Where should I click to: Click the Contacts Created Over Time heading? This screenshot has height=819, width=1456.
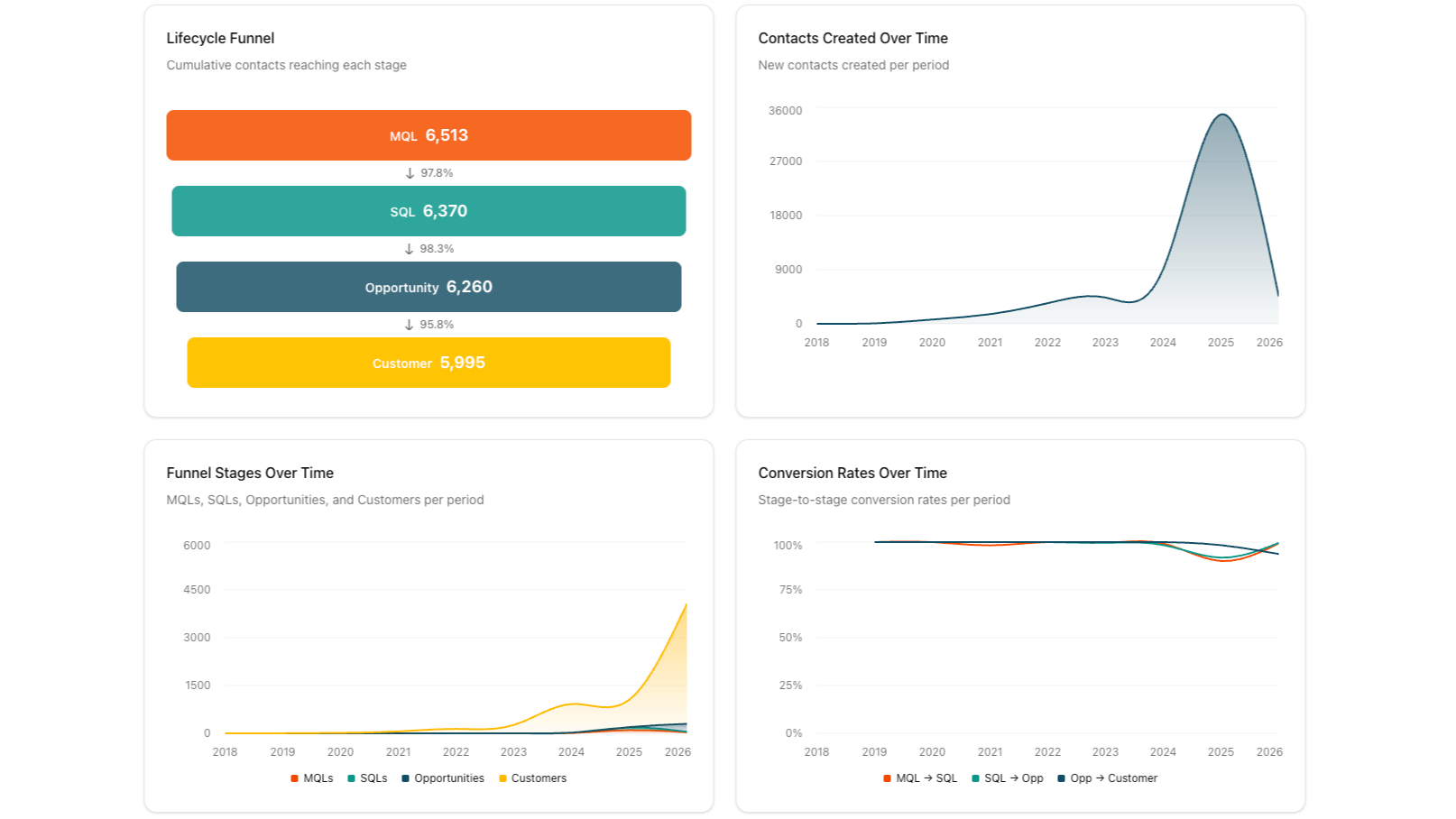[x=852, y=38]
